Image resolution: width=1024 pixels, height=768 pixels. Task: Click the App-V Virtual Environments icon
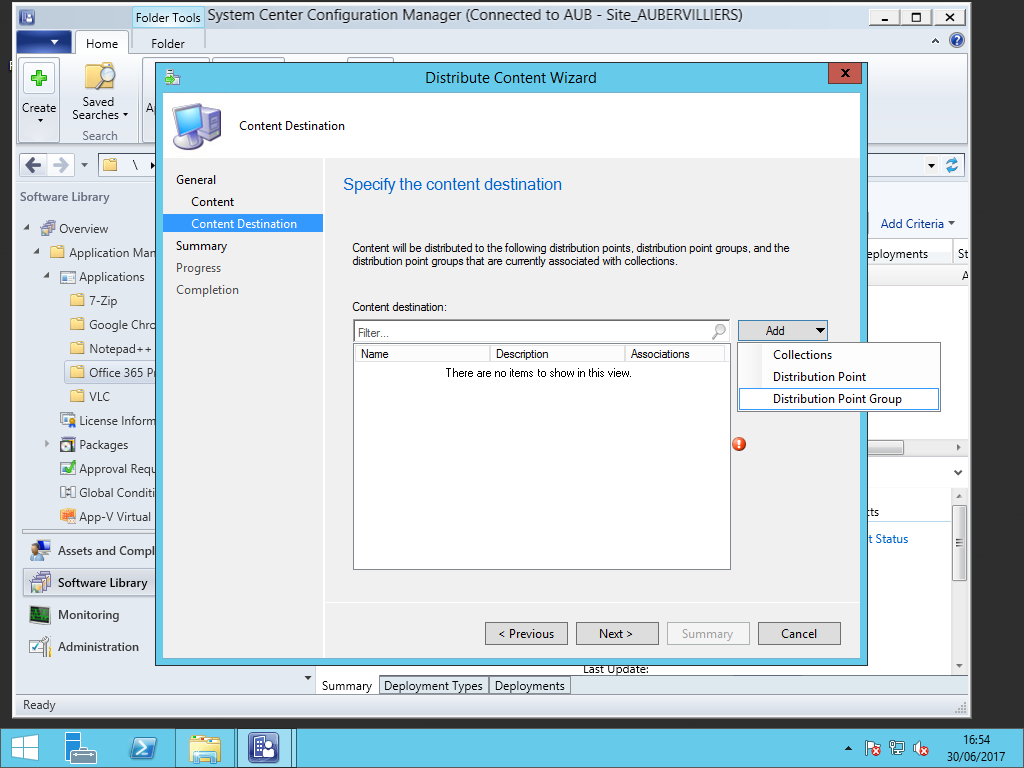pos(67,516)
